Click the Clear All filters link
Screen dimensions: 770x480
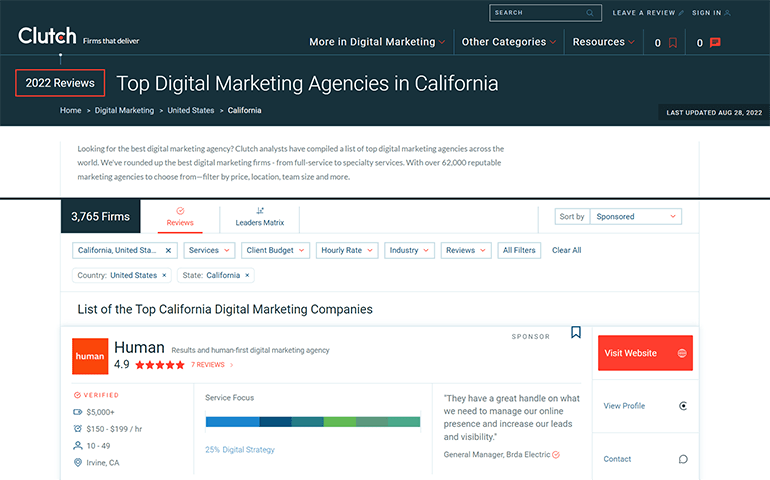566,250
